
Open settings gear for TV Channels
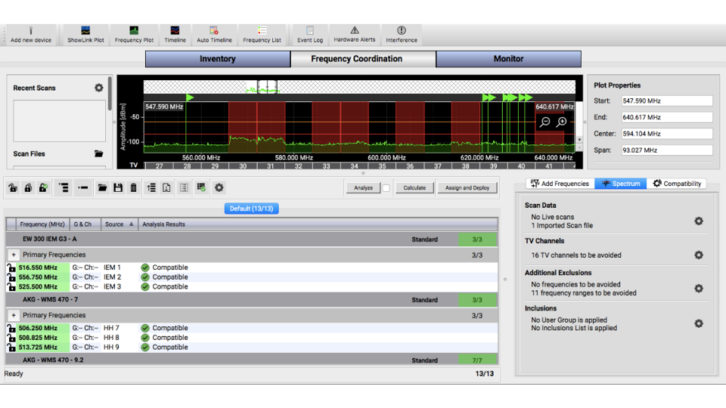tap(698, 255)
